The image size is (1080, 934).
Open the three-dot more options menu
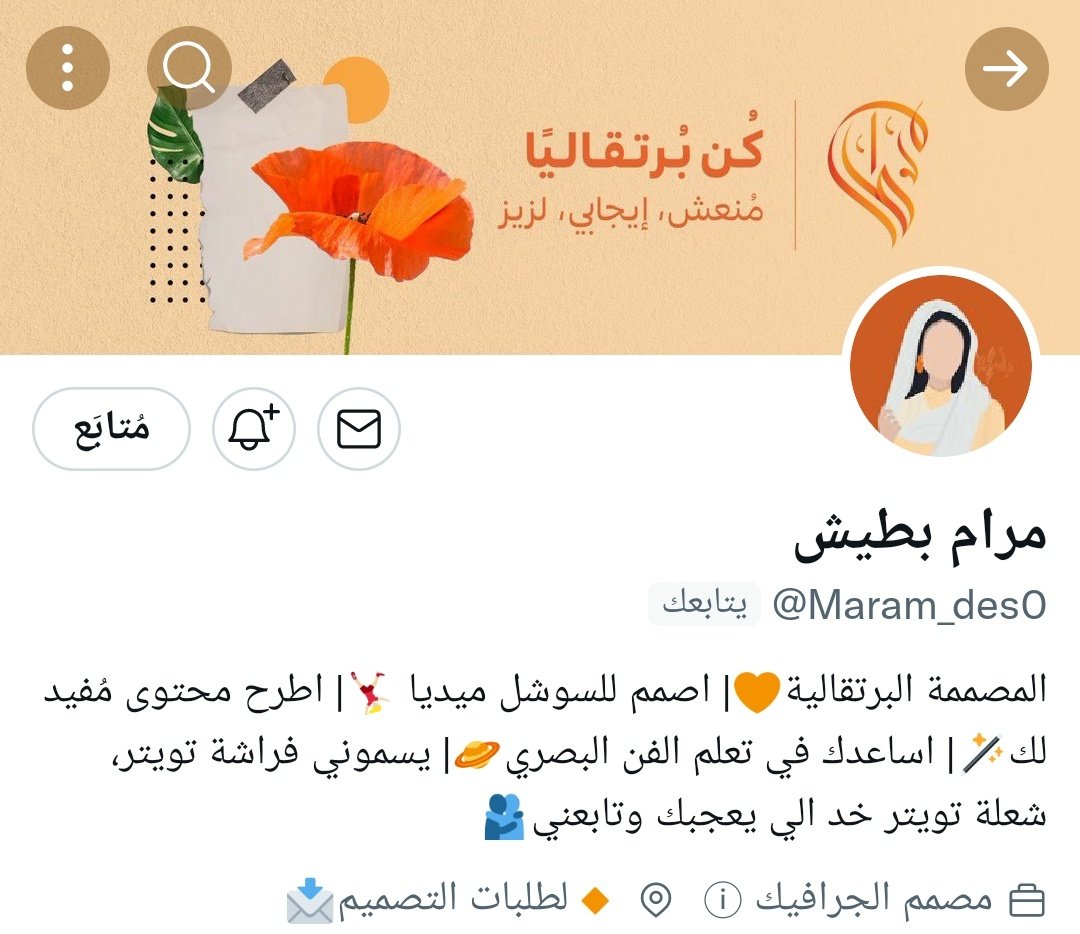pyautogui.click(x=68, y=68)
